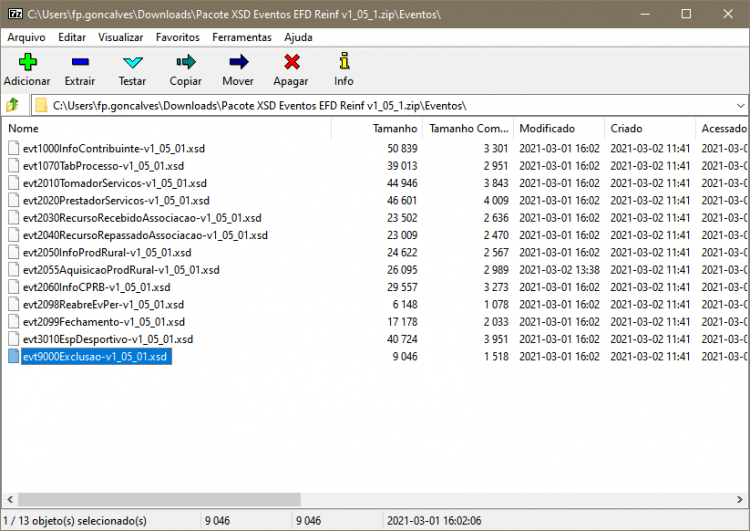
Task: Sort by the Modificado column header
Action: tap(559, 128)
